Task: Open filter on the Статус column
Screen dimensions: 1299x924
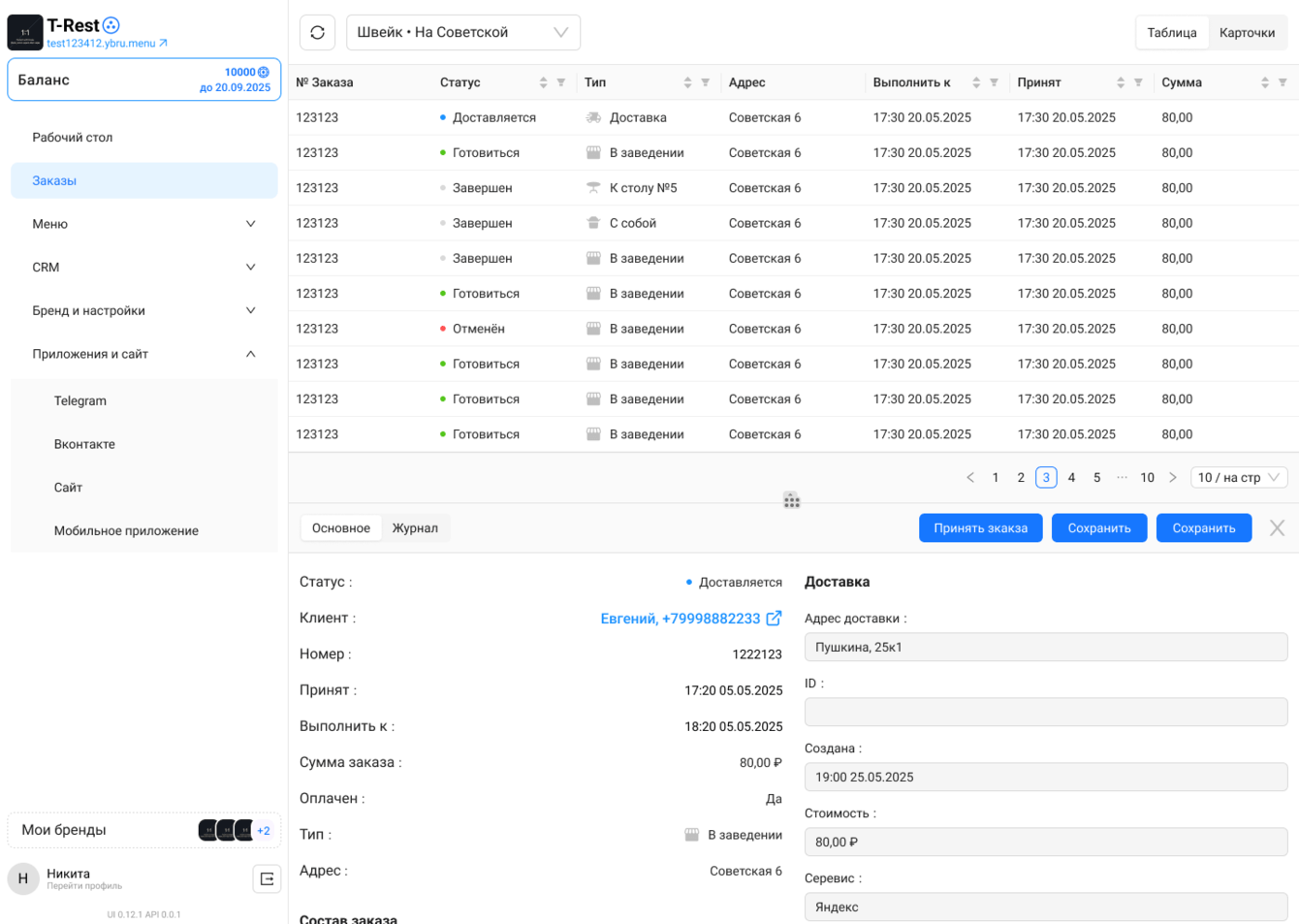Action: (x=561, y=82)
